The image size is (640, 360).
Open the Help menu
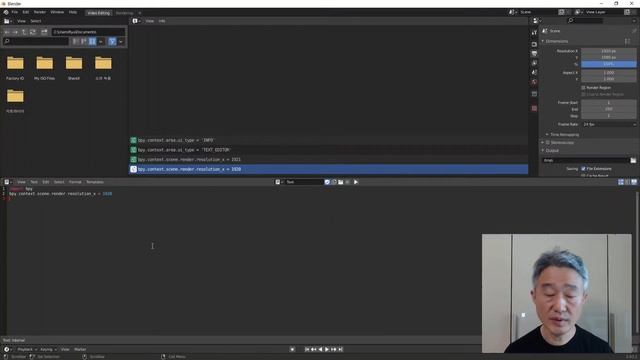(73, 12)
